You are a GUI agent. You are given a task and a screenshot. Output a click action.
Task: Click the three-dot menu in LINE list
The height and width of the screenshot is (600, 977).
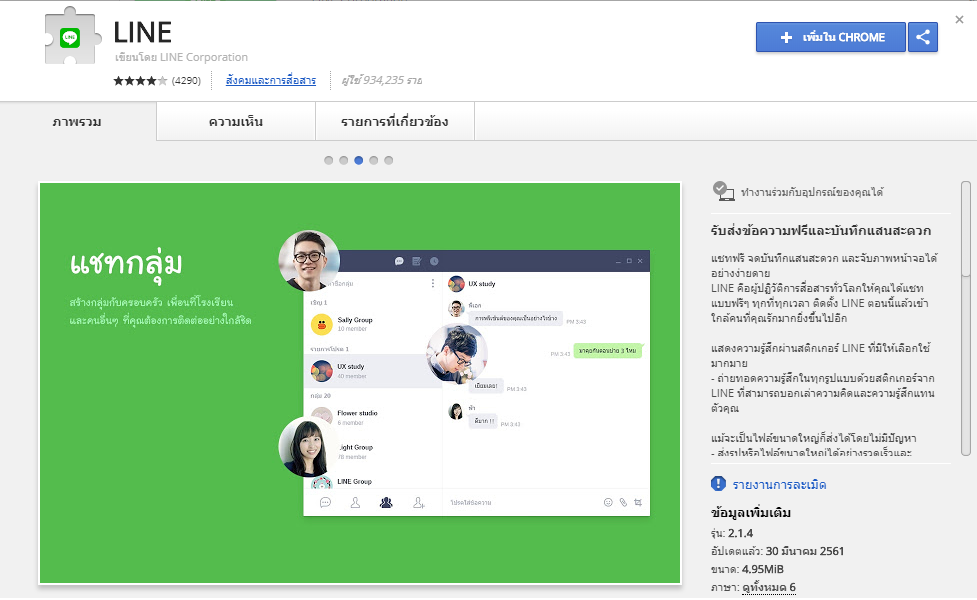click(433, 283)
